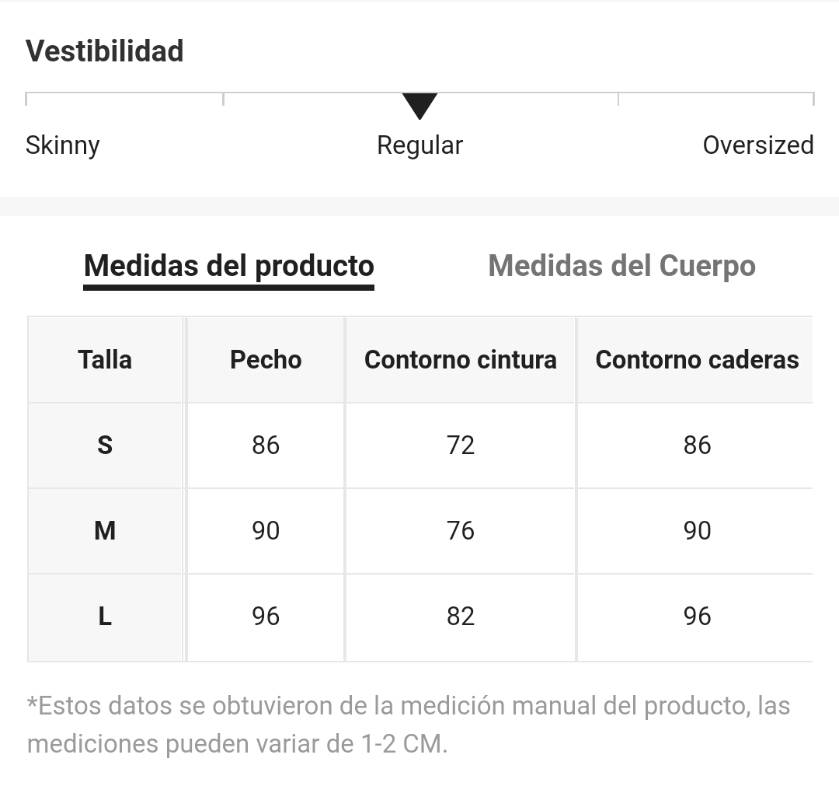Image resolution: width=839 pixels, height=800 pixels.
Task: Select the Medidas del producto tab
Action: point(229,266)
